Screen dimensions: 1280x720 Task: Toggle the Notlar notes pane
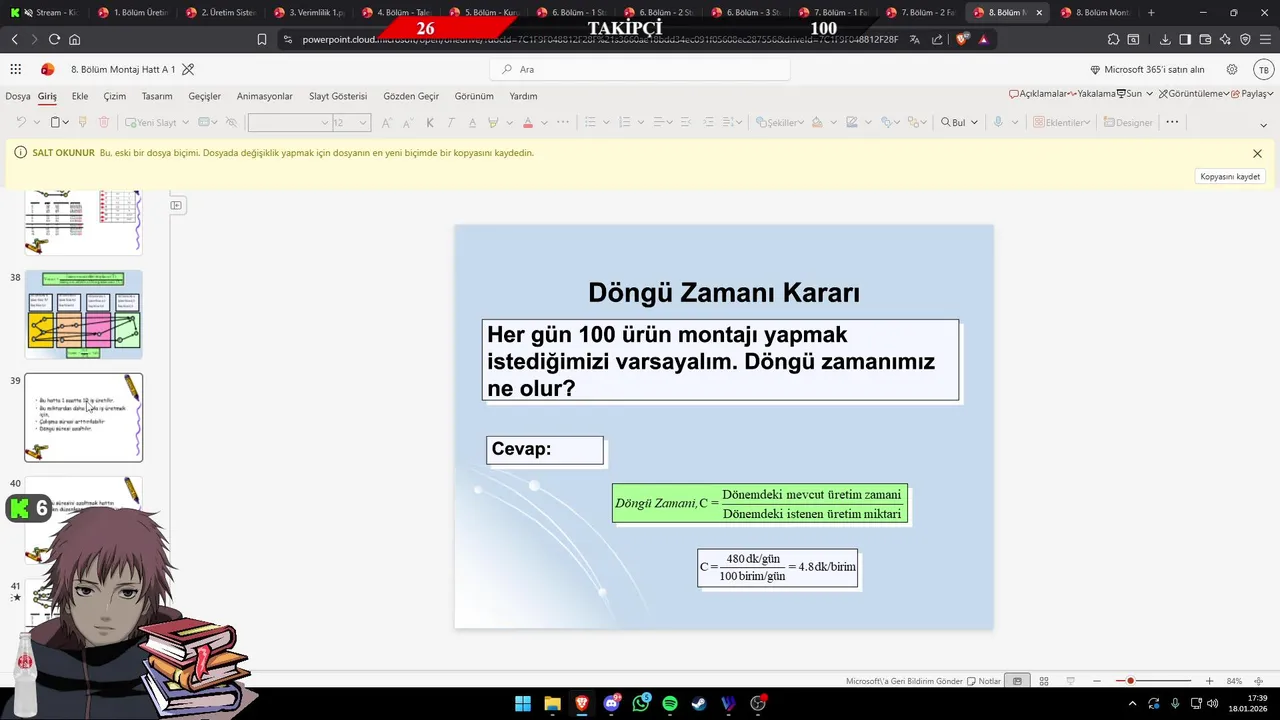[984, 681]
